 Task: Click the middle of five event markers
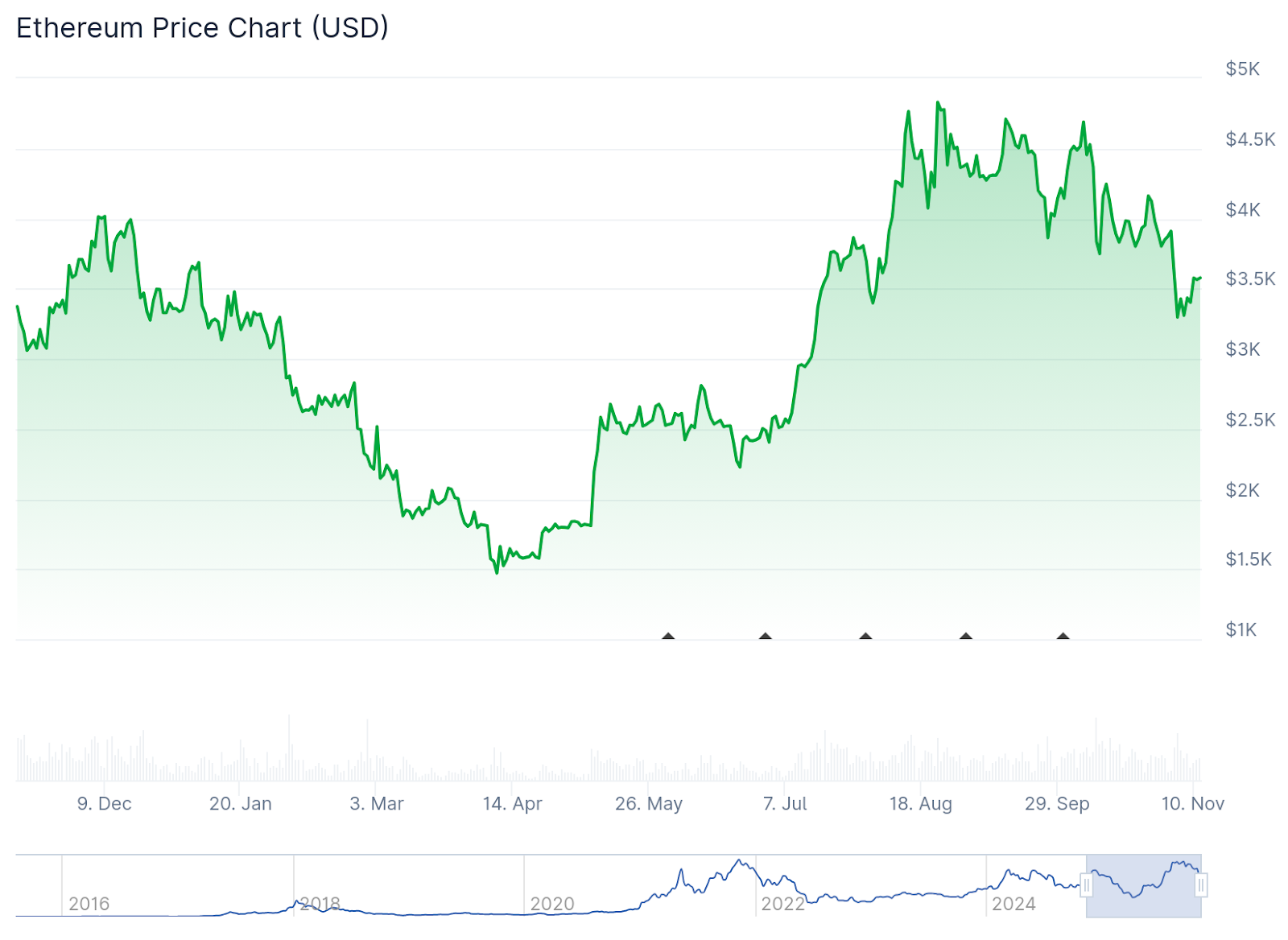865,637
